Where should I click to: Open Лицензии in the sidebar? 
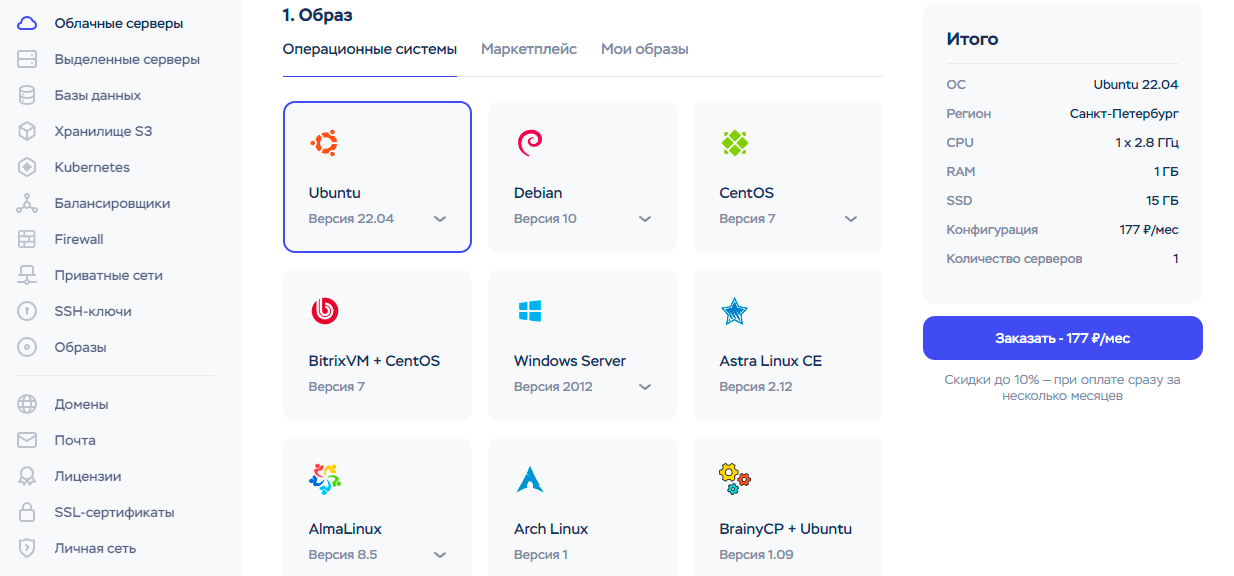coord(88,476)
